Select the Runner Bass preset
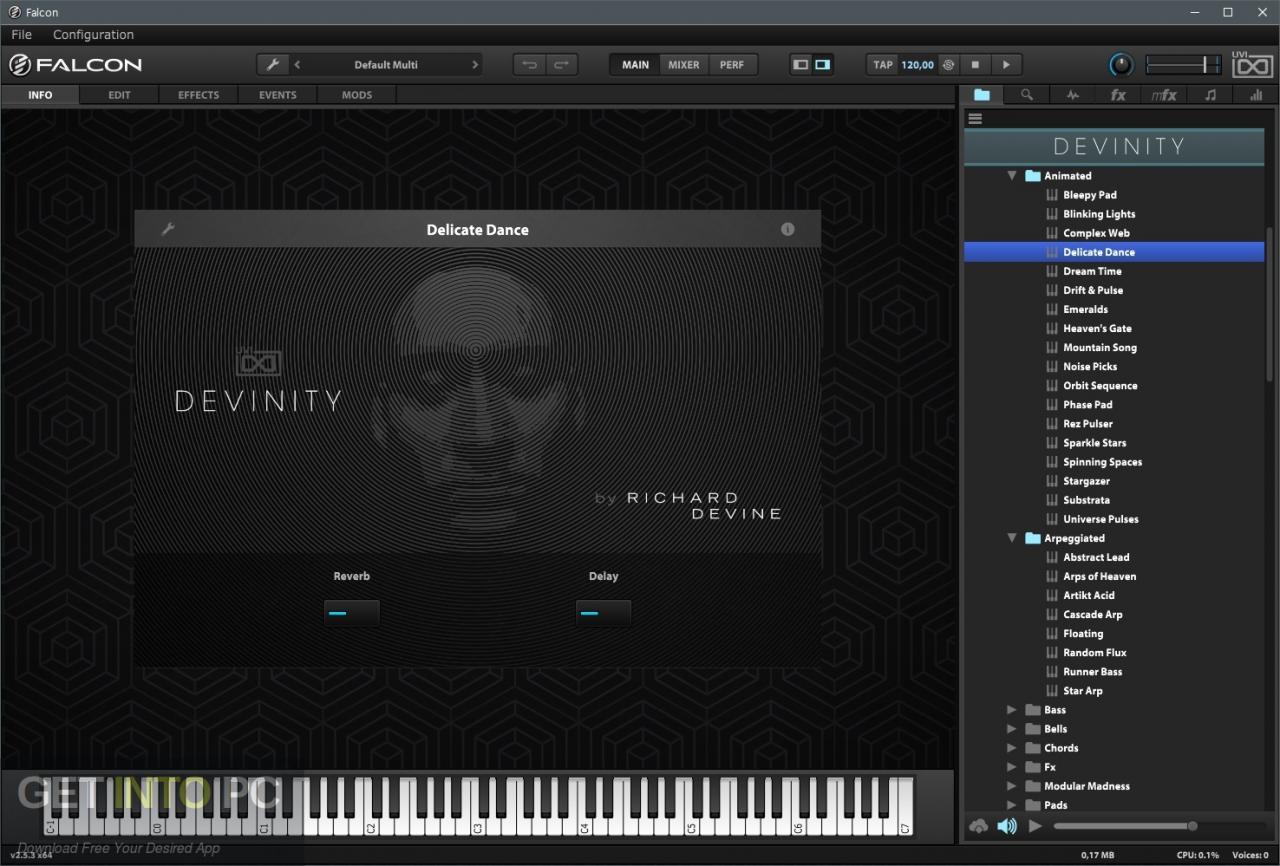The height and width of the screenshot is (866, 1280). [x=1092, y=672]
